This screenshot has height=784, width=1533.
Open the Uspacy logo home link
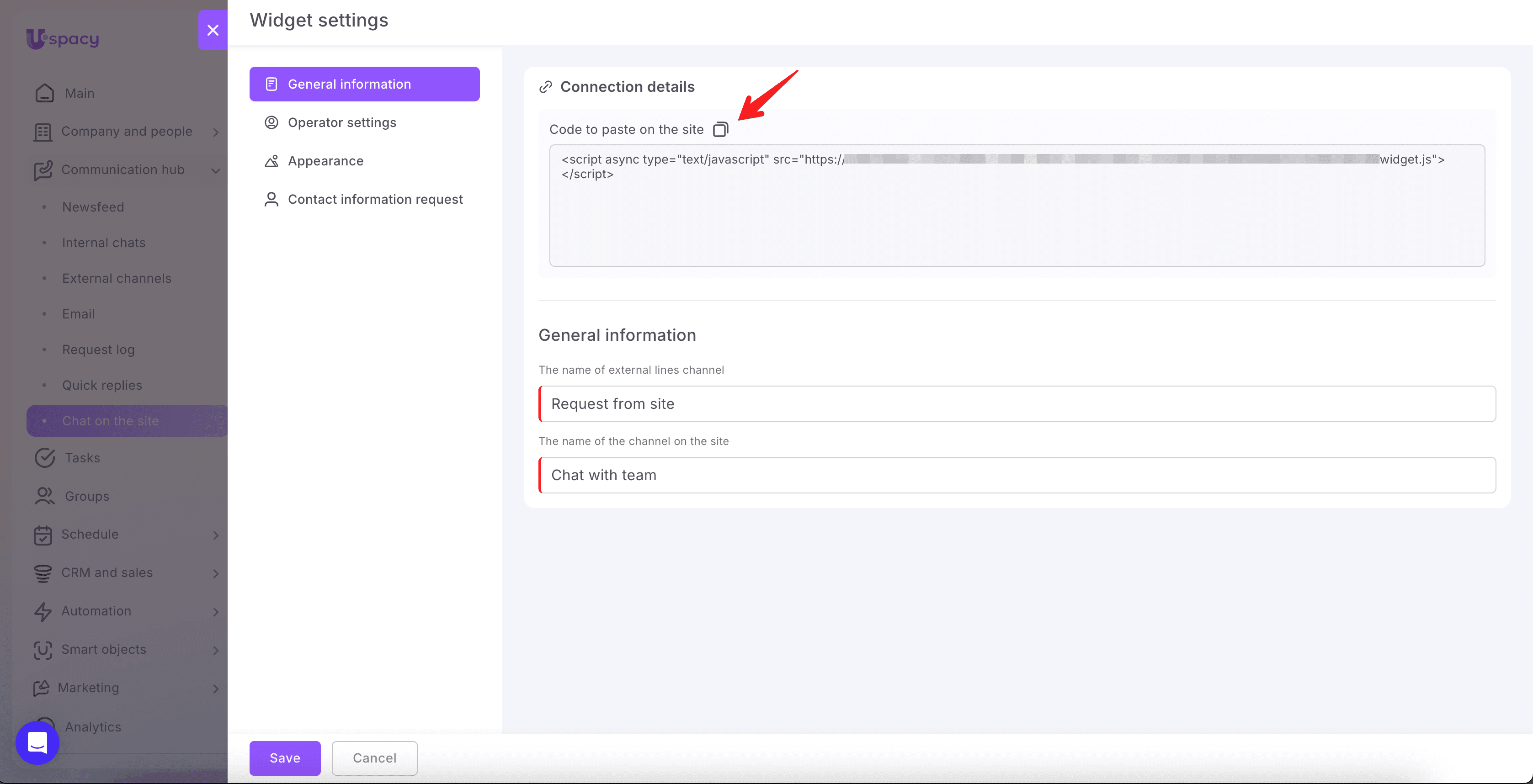point(63,39)
